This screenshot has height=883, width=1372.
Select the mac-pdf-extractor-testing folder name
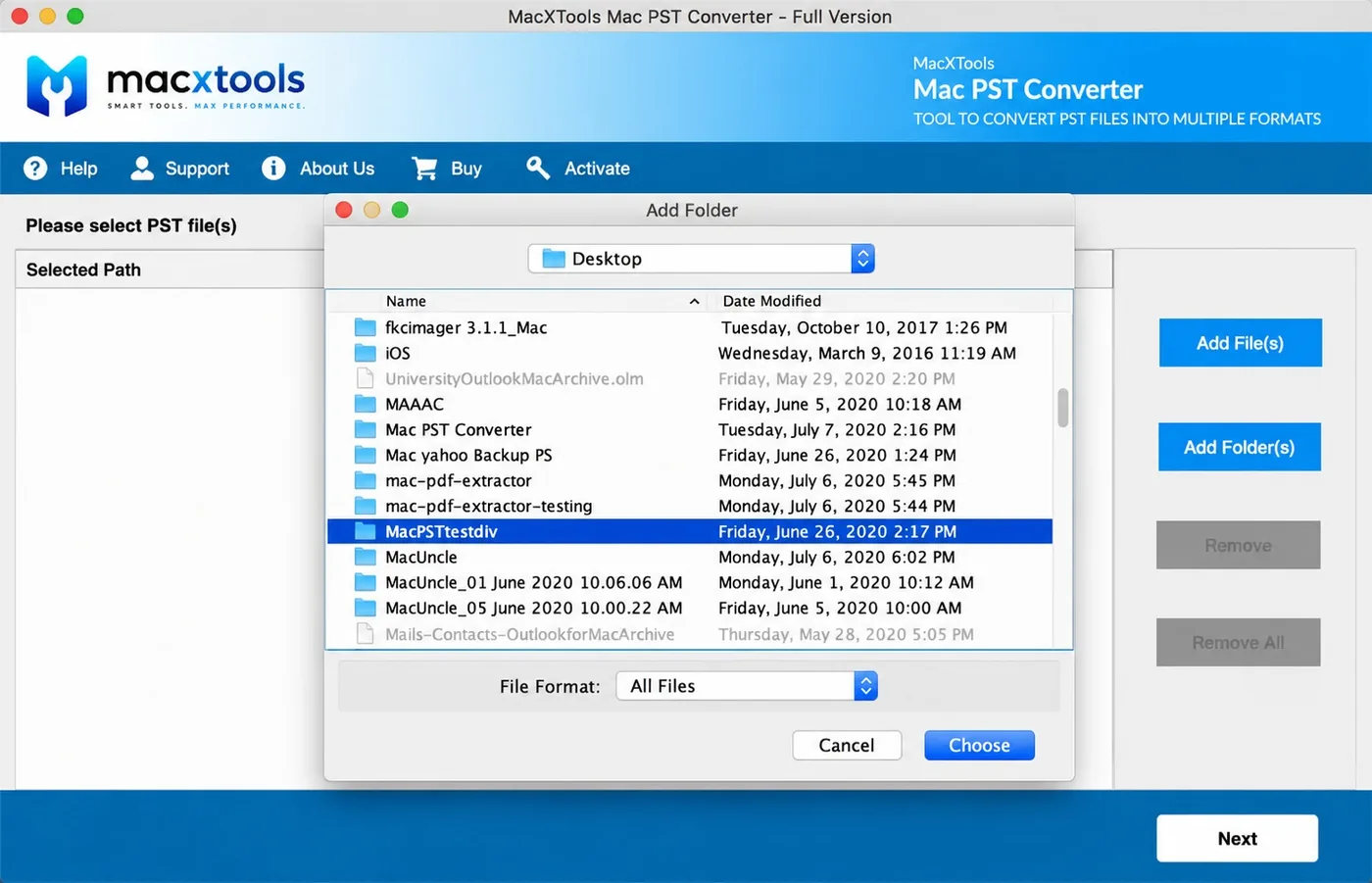pyautogui.click(x=488, y=506)
